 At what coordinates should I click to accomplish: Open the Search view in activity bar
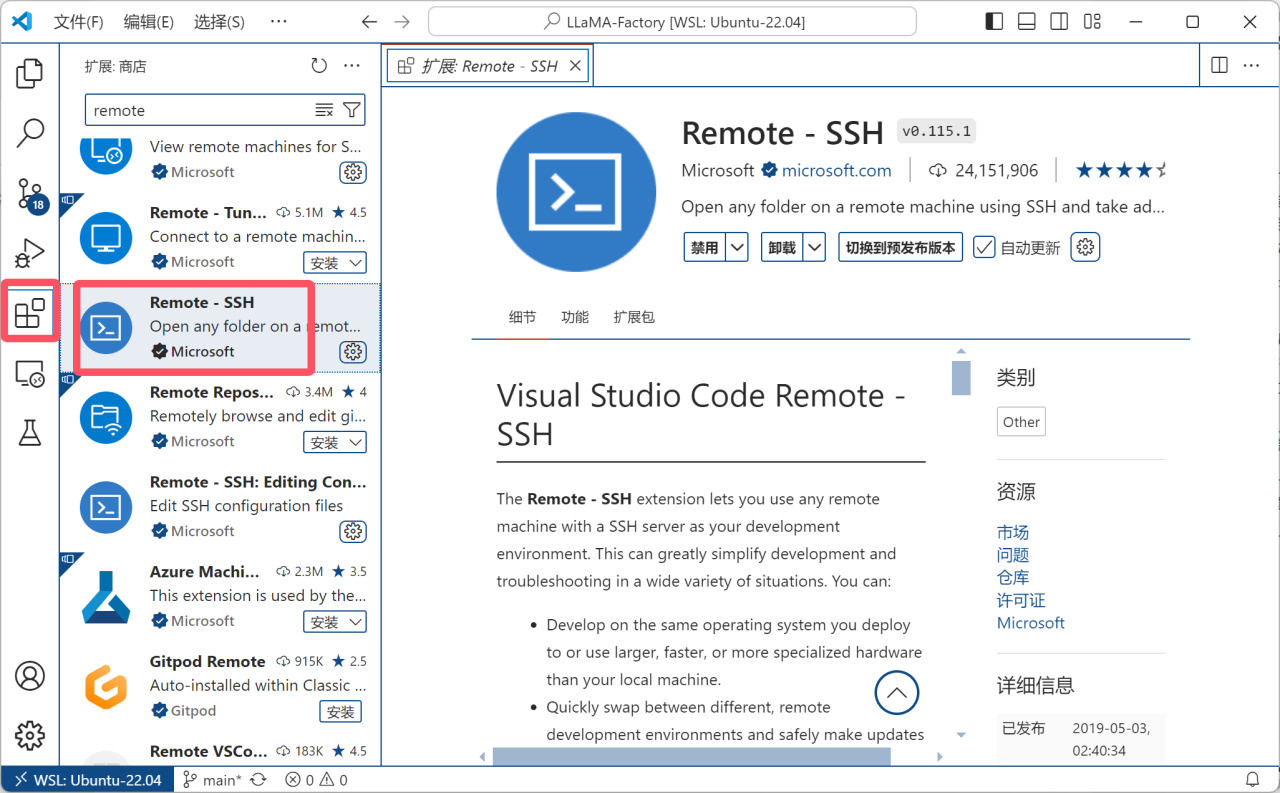(x=30, y=132)
